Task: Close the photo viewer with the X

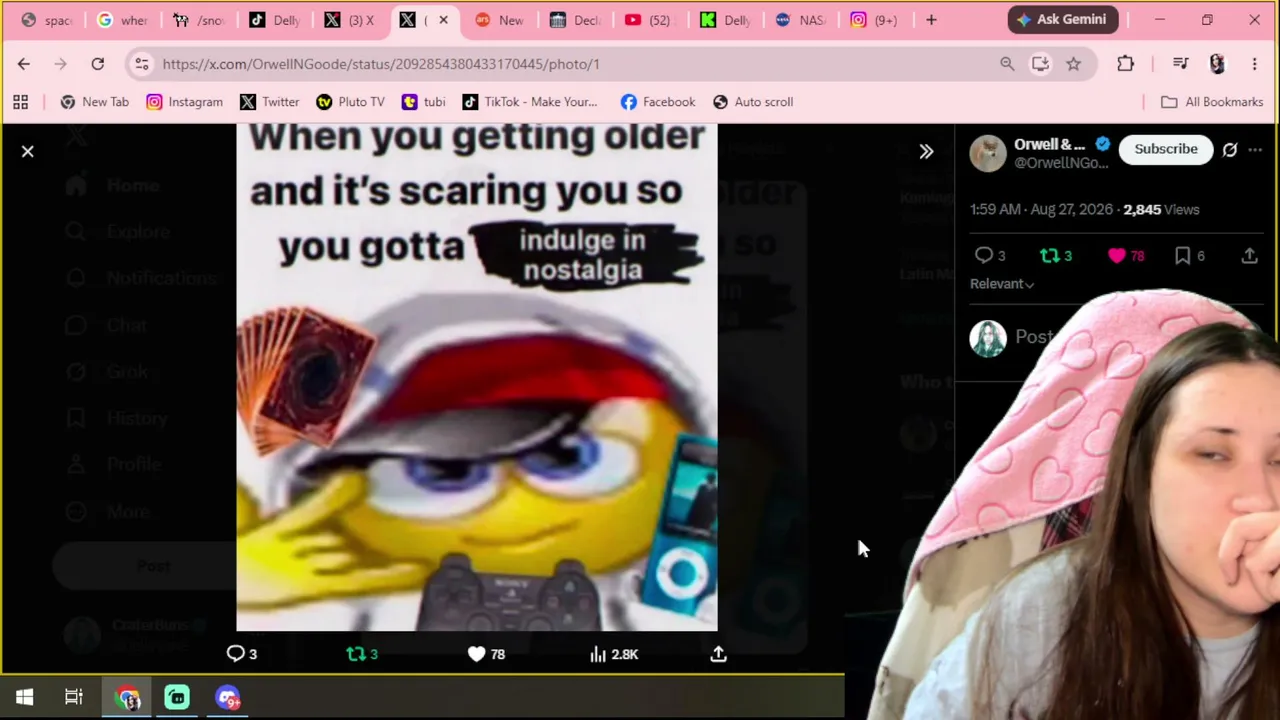Action: click(28, 151)
